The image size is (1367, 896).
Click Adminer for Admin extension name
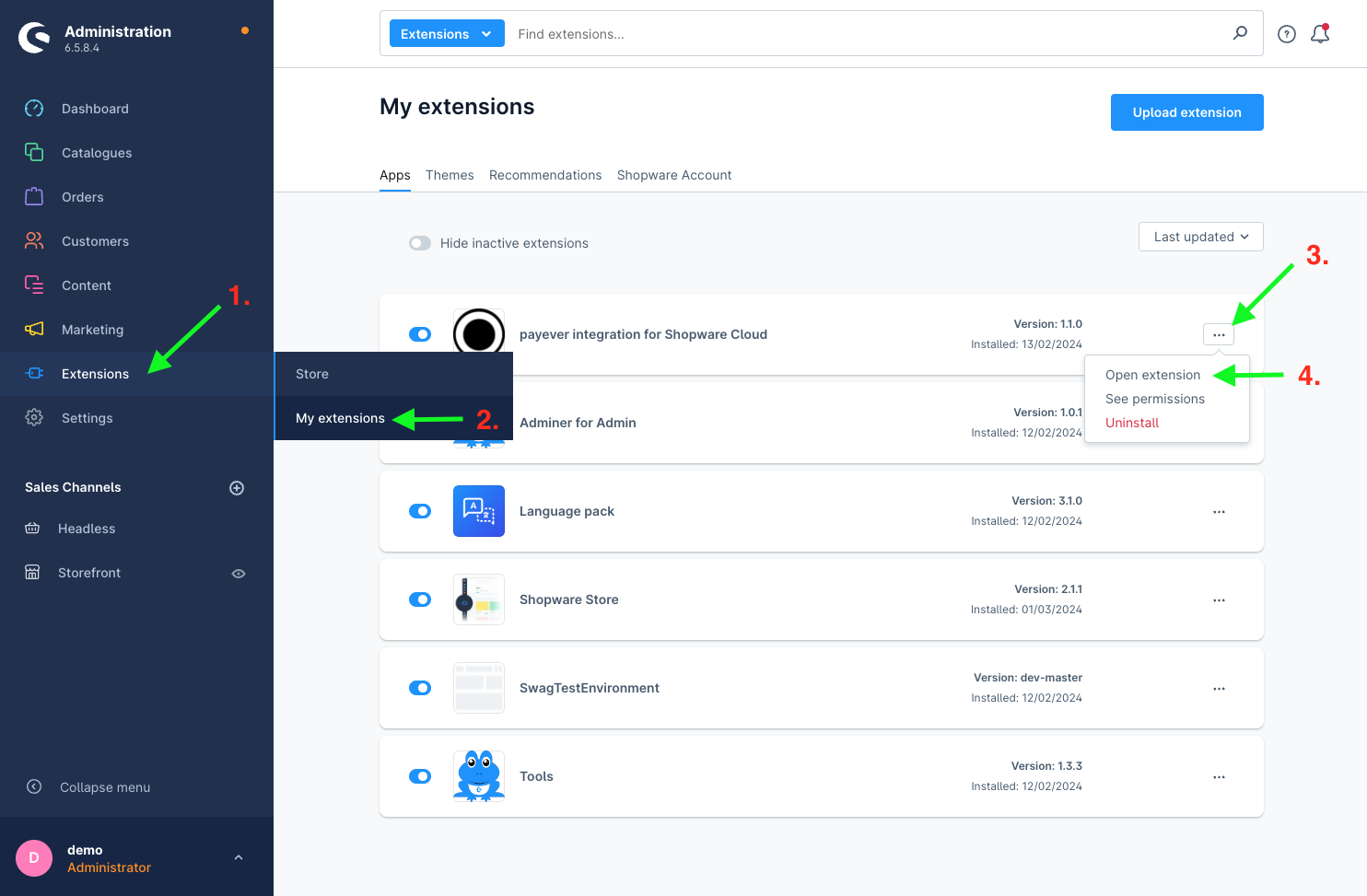click(578, 423)
